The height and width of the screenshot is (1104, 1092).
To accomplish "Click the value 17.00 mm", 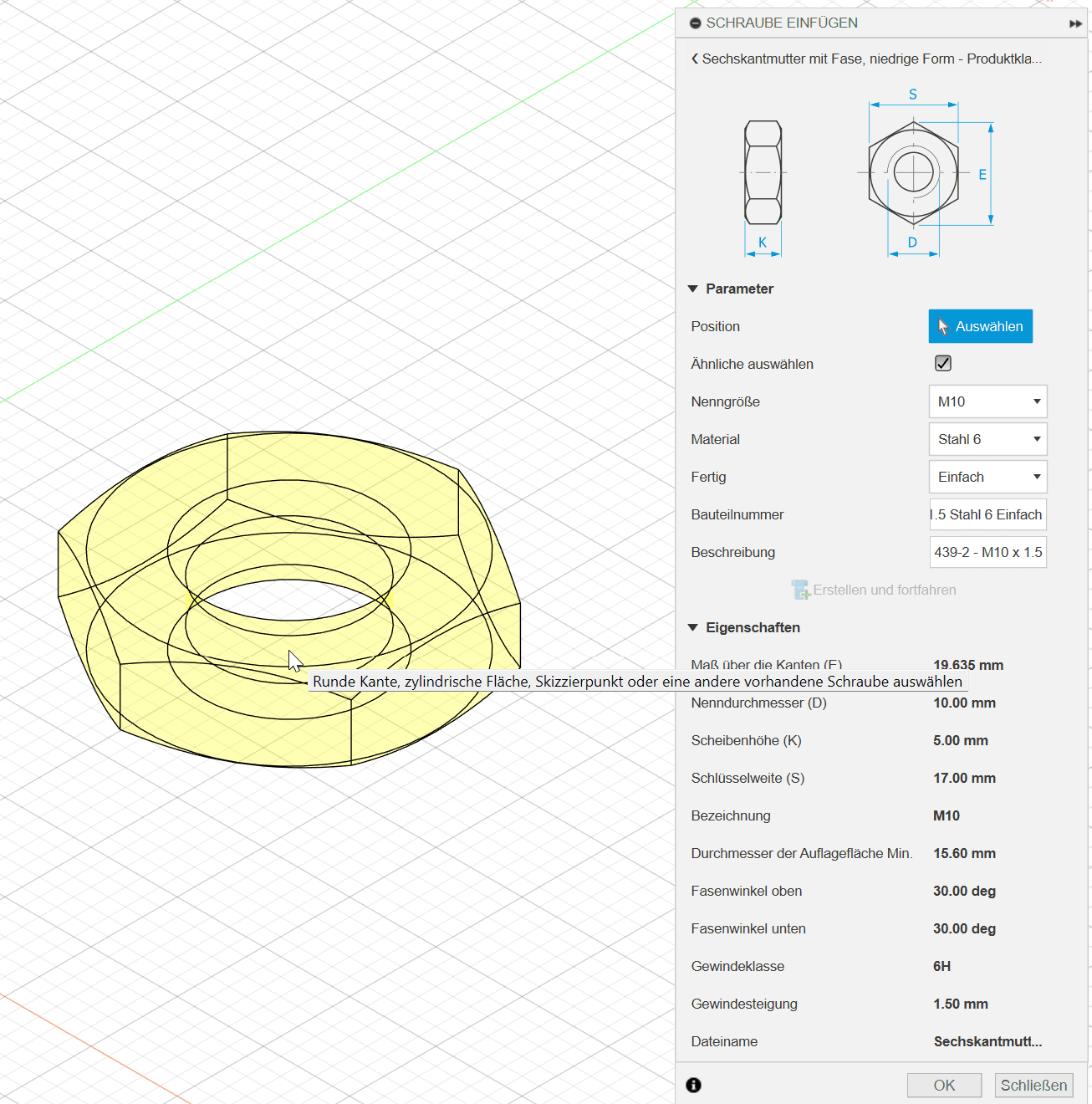I will pos(964,778).
